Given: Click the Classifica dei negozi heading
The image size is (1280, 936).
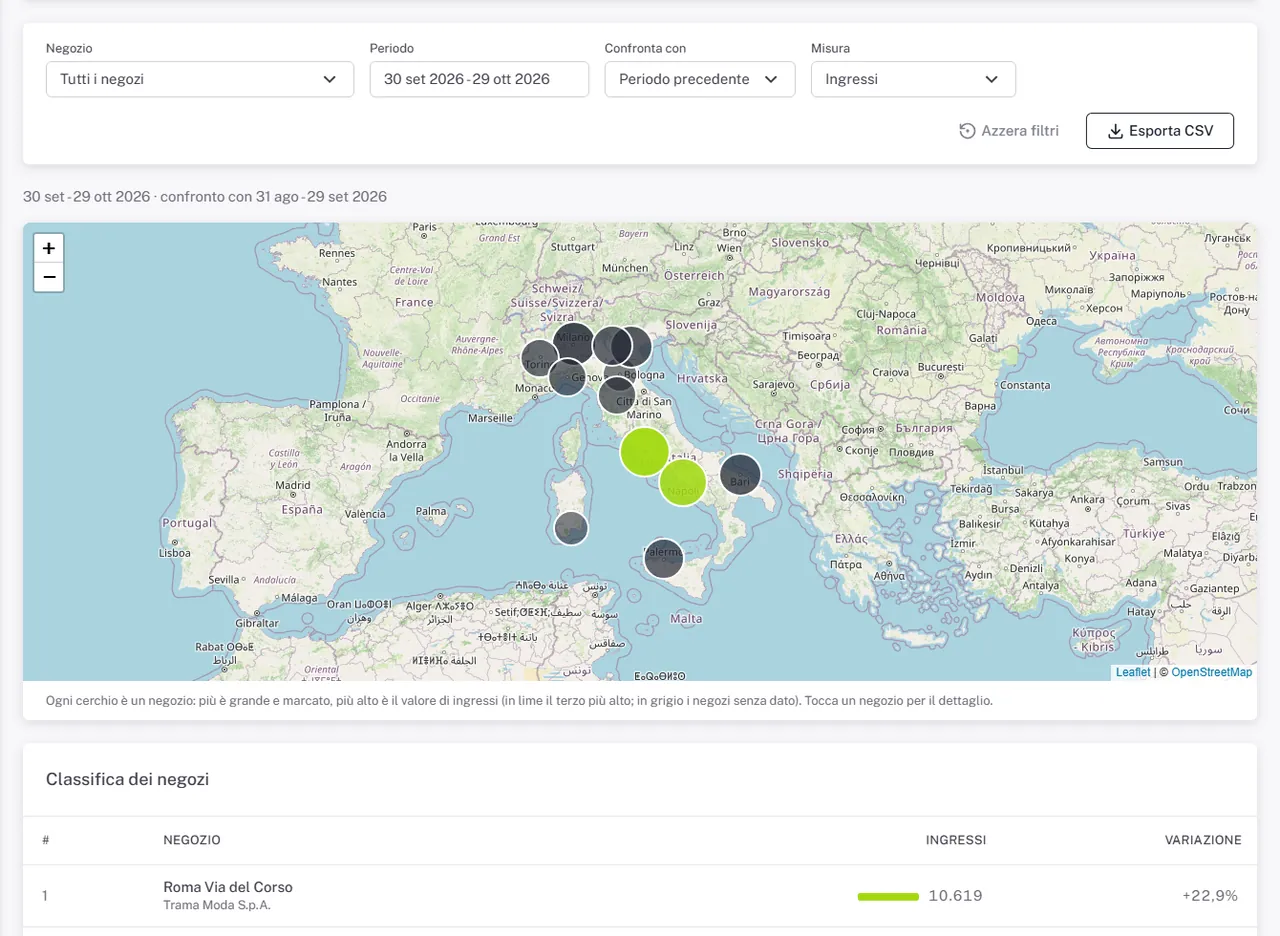Looking at the screenshot, I should point(128,779).
